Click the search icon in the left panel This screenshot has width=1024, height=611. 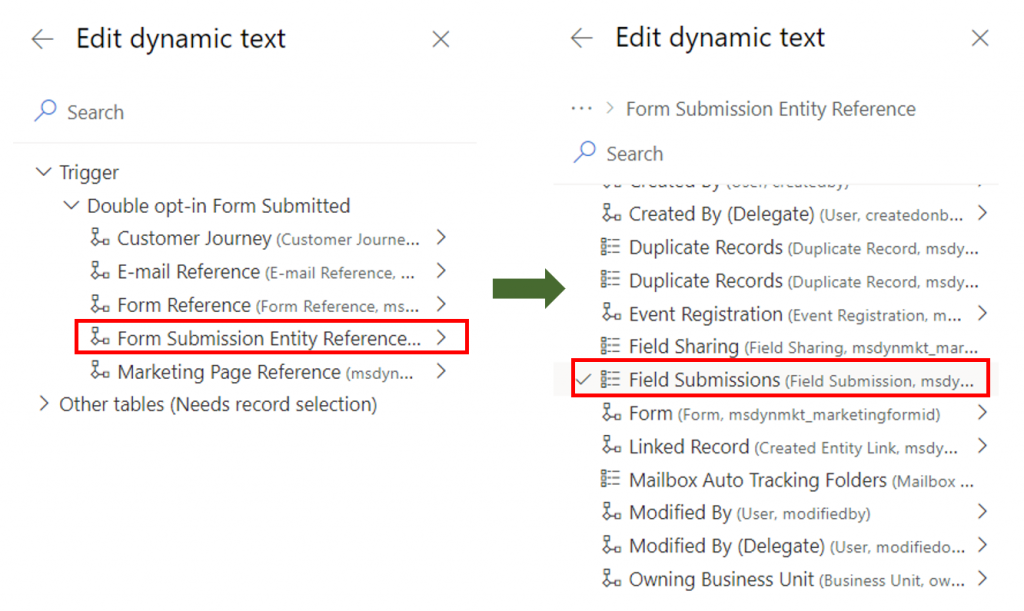[44, 112]
